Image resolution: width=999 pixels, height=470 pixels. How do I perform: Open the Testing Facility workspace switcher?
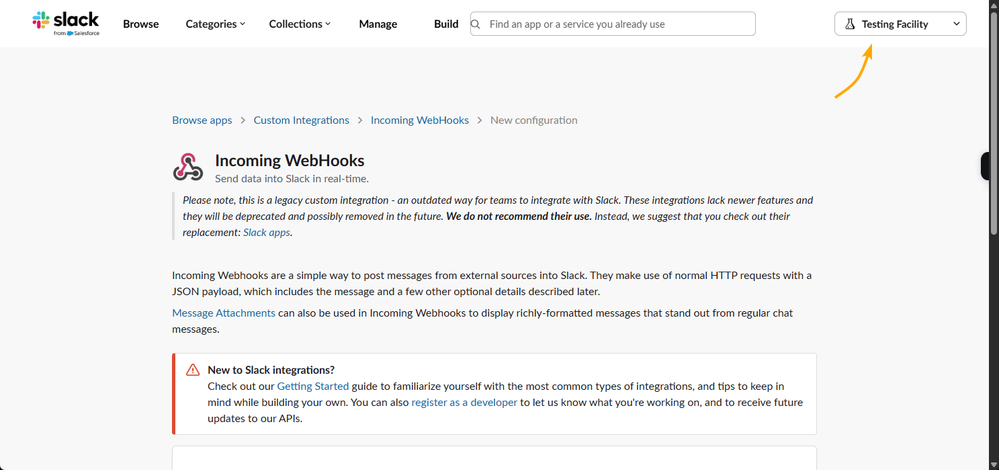point(900,24)
